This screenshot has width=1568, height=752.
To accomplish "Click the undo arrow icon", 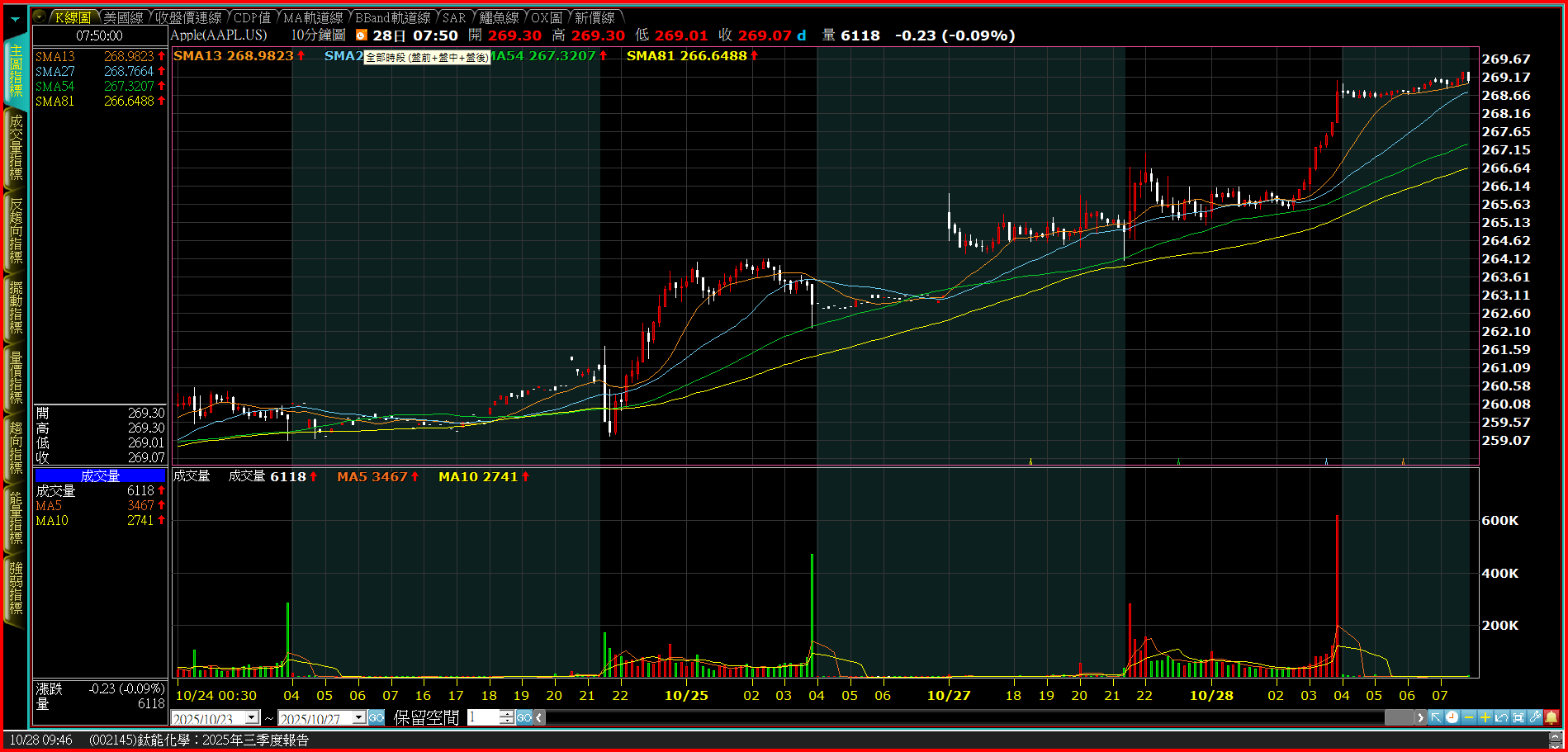I will point(1501,717).
